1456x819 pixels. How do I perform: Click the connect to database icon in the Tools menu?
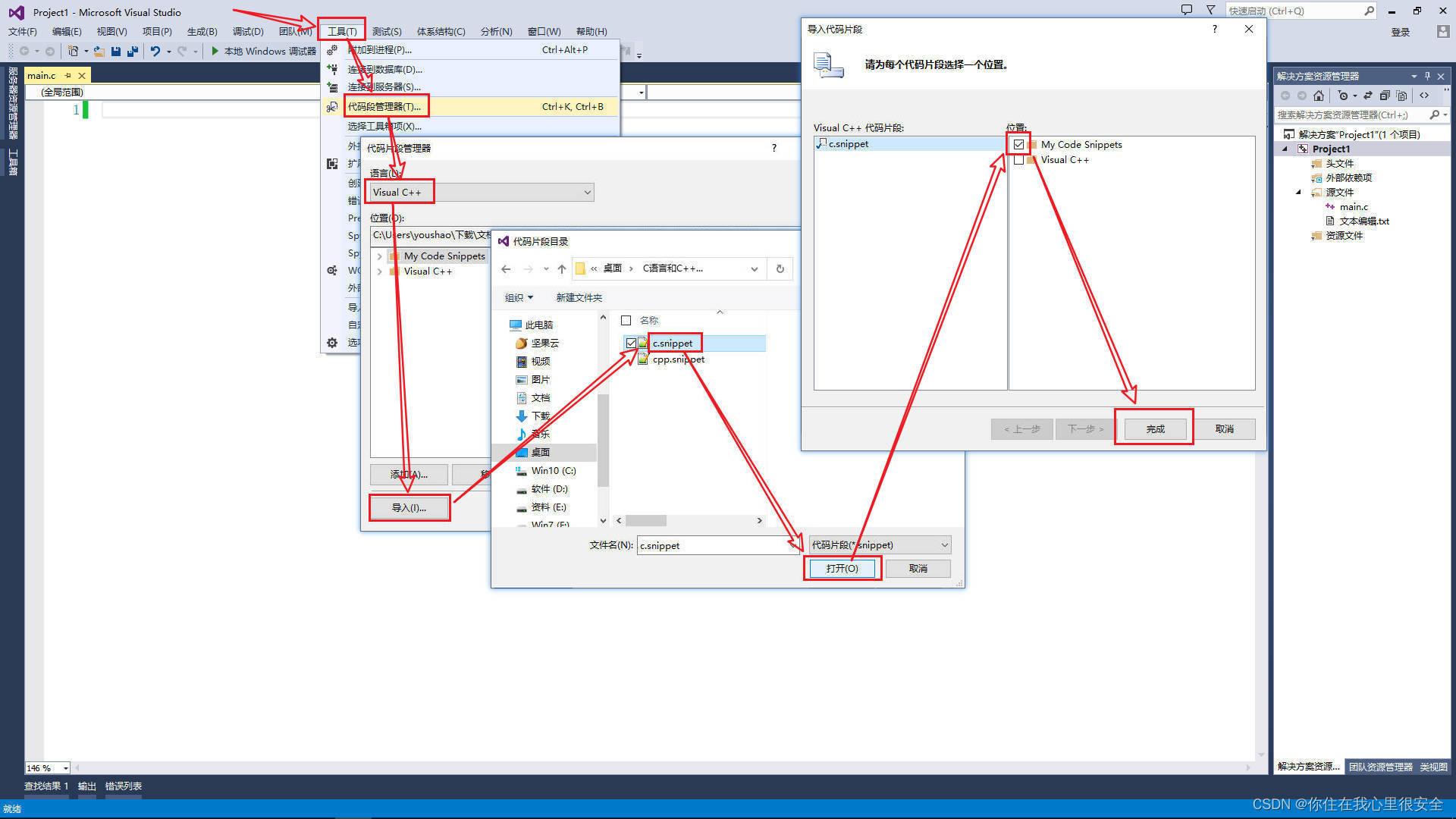tap(332, 68)
